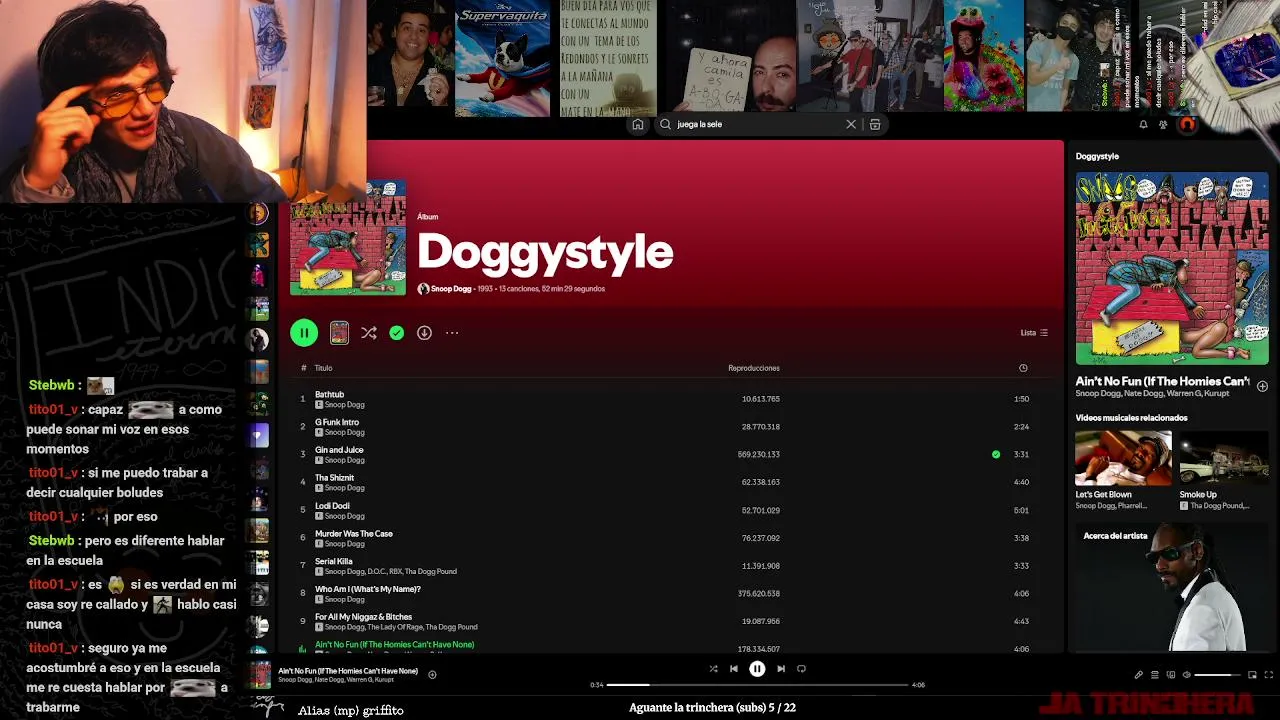Open the Acerca del artista card
1280x720 pixels.
[x=1172, y=587]
